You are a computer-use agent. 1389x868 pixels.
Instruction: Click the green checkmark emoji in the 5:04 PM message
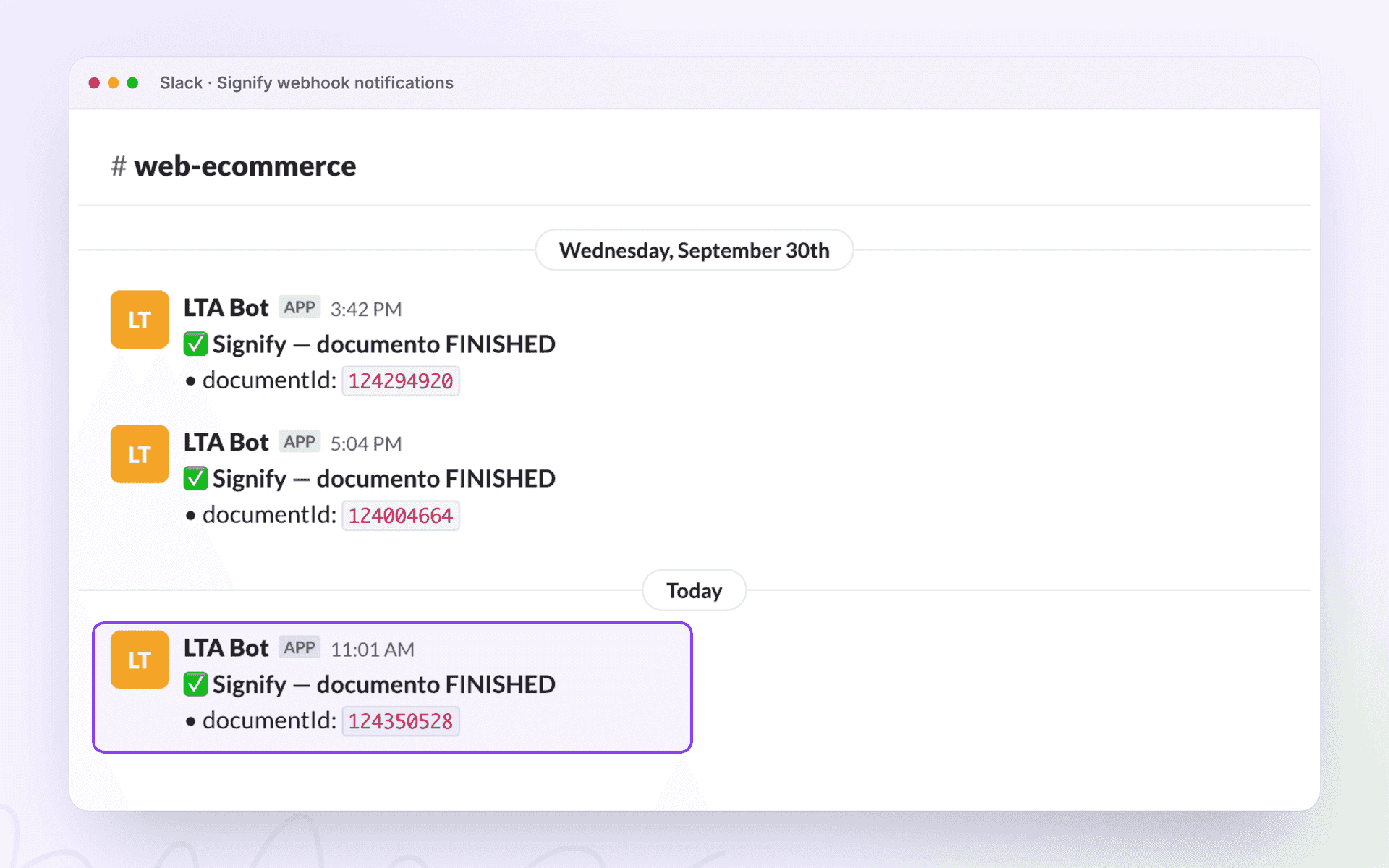(195, 479)
